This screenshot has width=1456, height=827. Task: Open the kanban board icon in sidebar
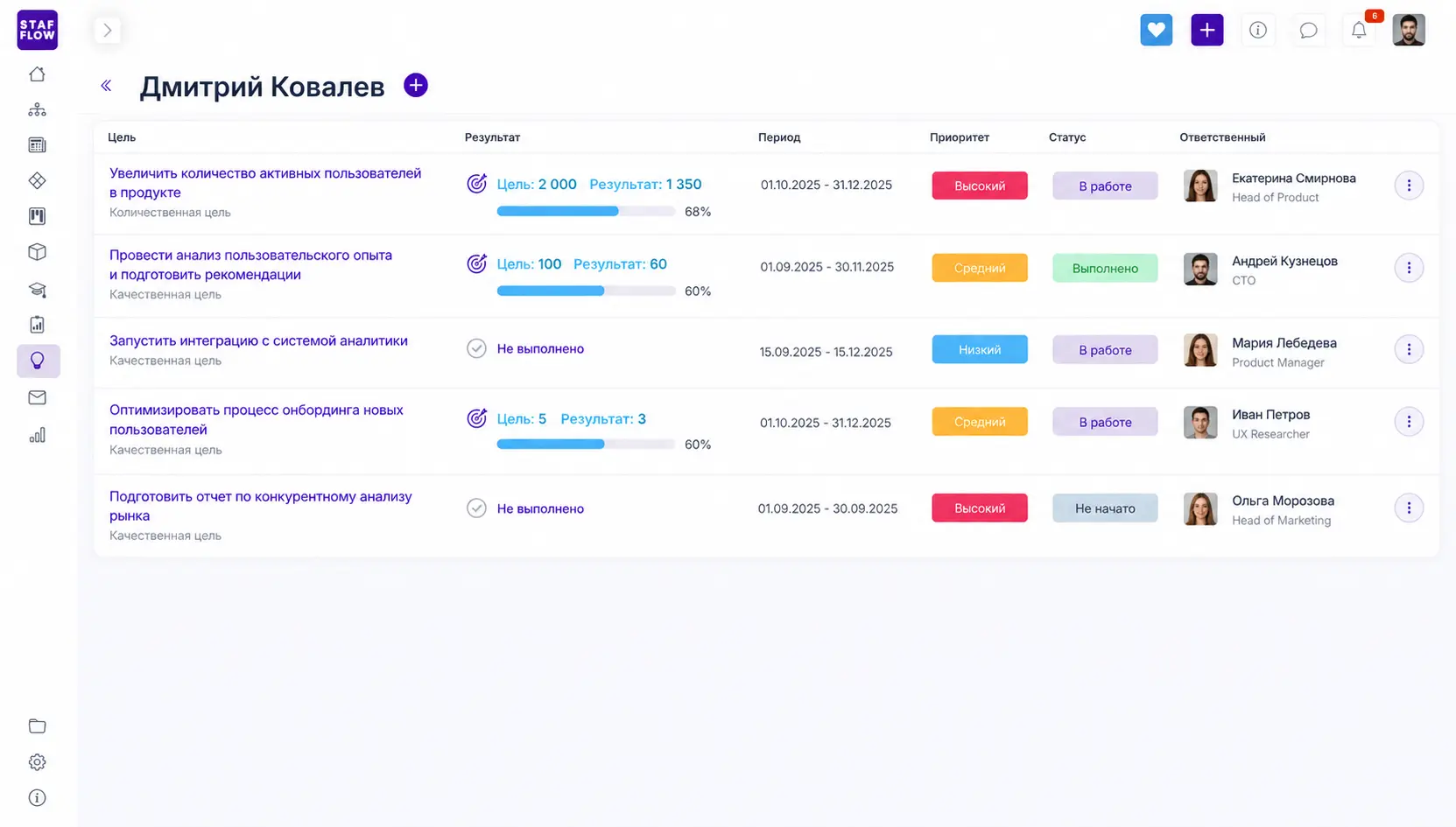click(x=37, y=216)
